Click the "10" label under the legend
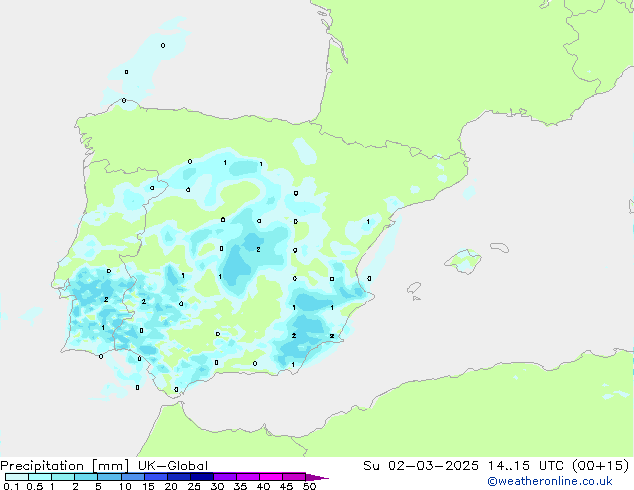634x490 pixels. coord(125,486)
